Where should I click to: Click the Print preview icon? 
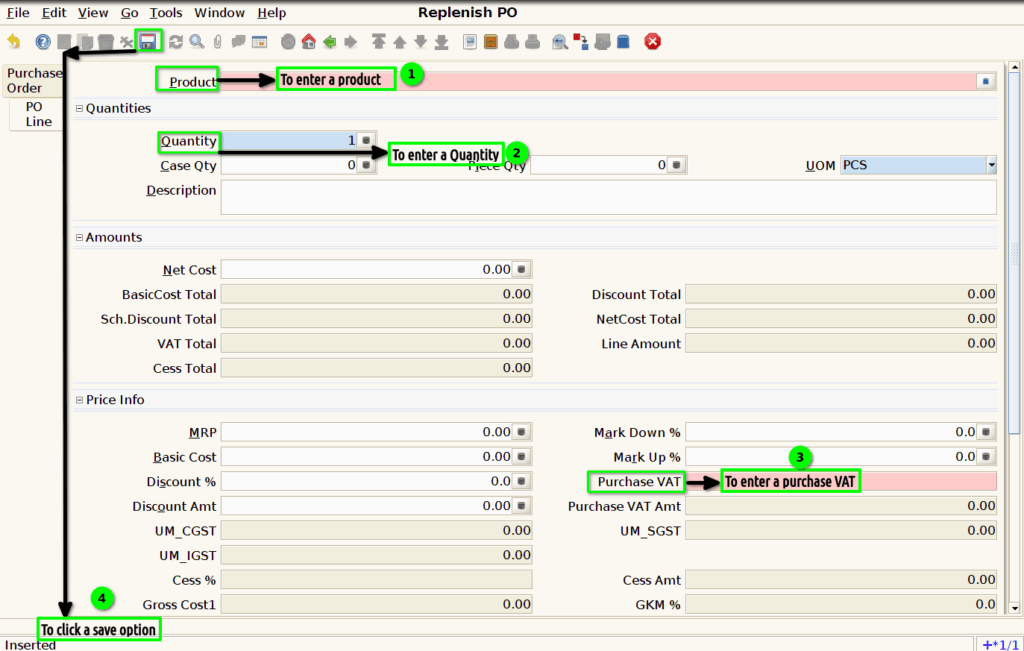[511, 42]
